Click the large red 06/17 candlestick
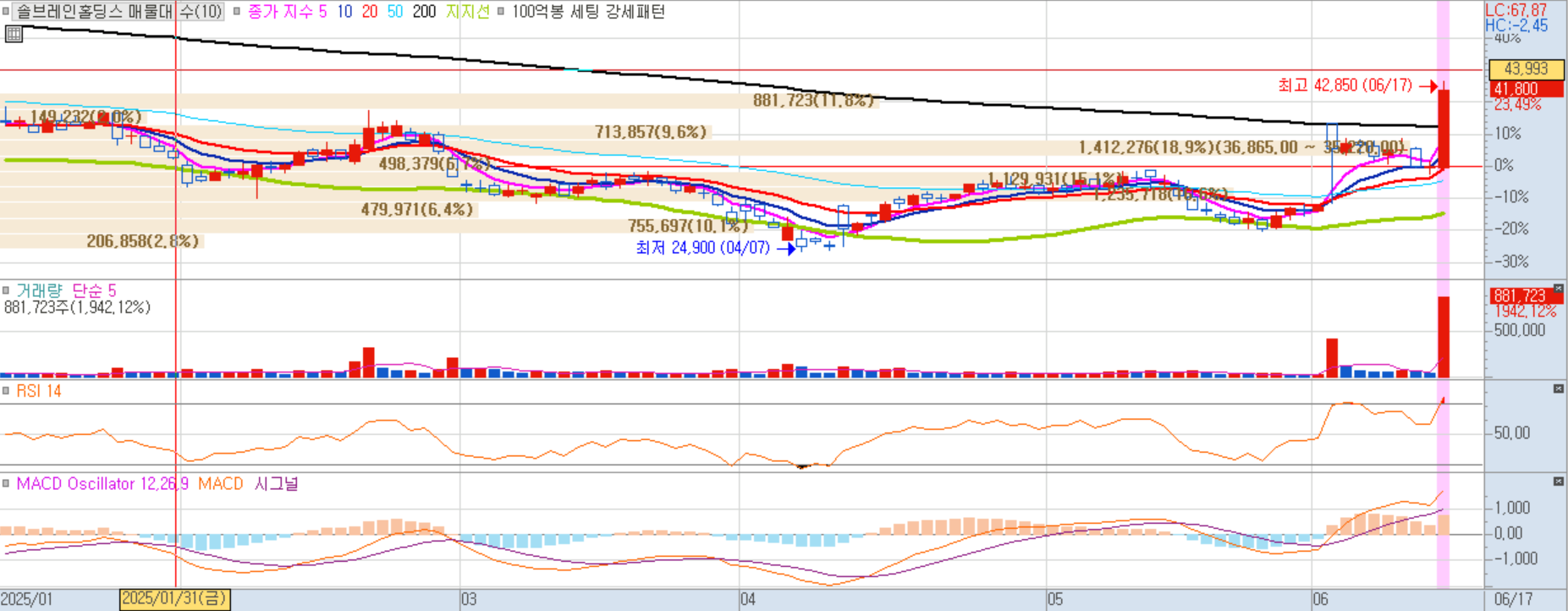This screenshot has width=1568, height=611. click(x=1444, y=129)
